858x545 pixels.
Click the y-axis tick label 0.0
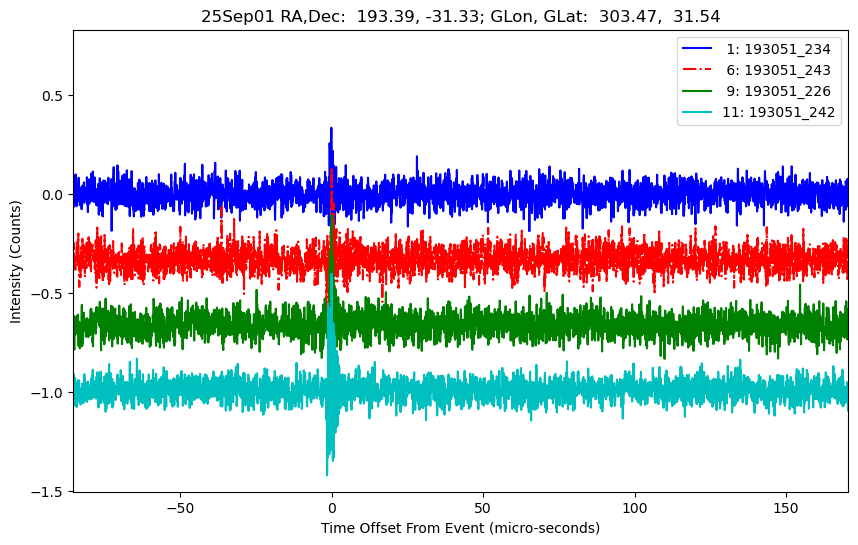click(x=53, y=195)
